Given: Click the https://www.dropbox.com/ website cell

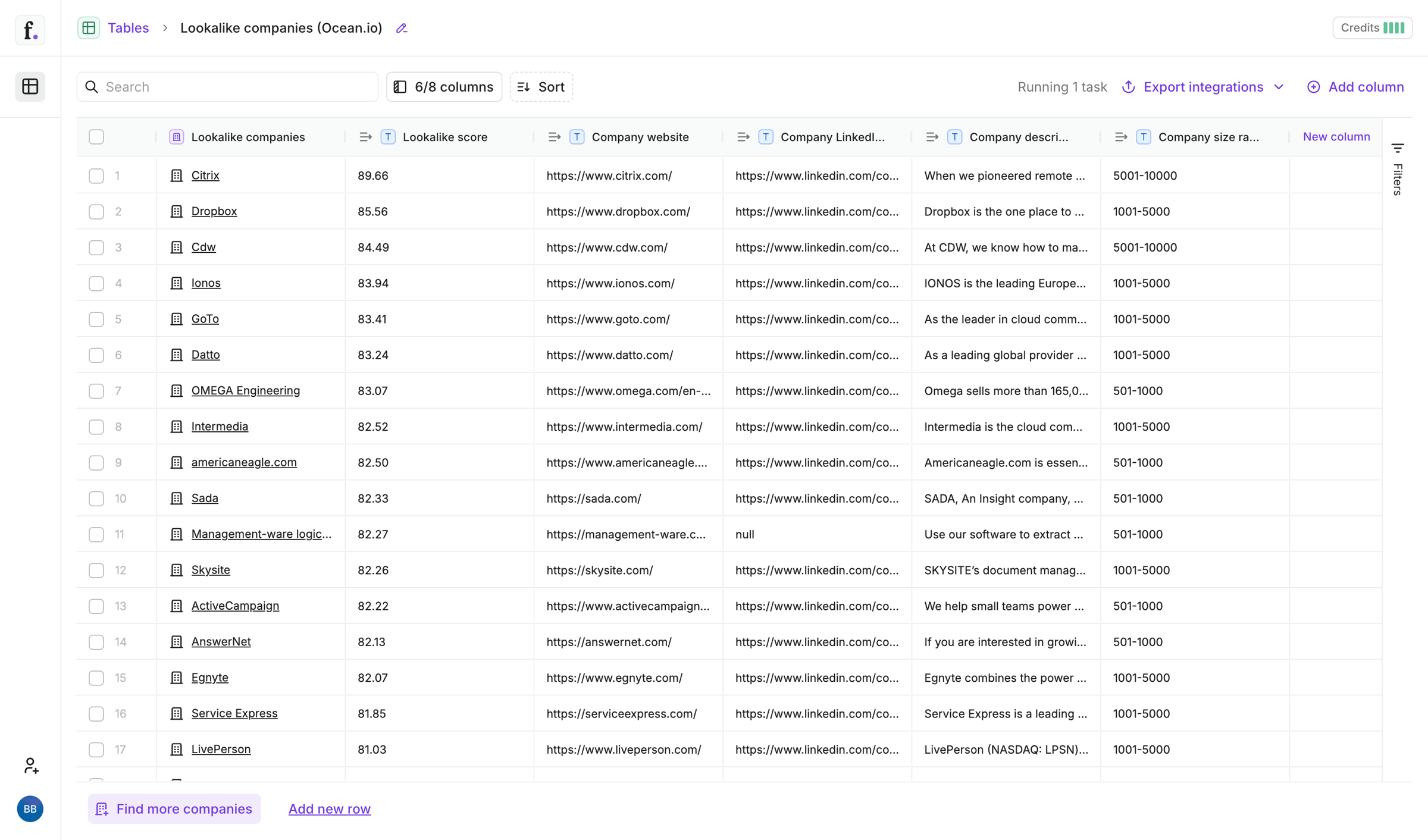Looking at the screenshot, I should click(628, 211).
